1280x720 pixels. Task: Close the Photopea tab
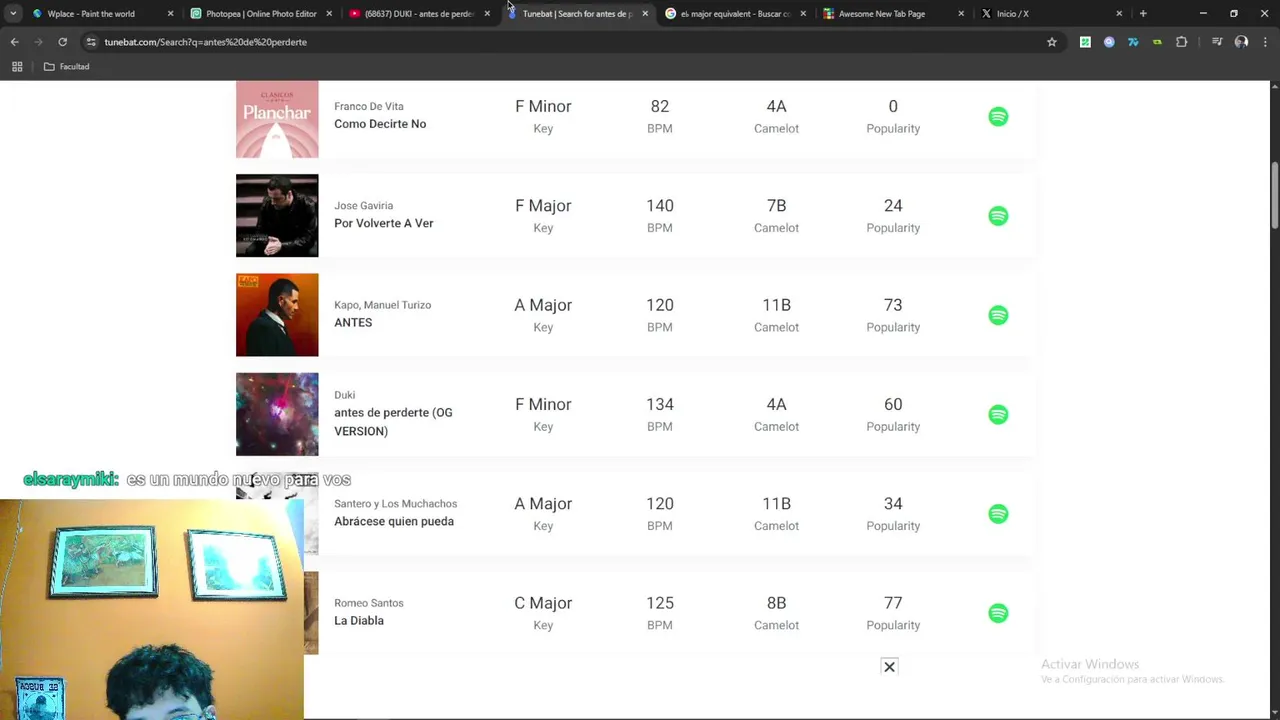click(x=329, y=14)
